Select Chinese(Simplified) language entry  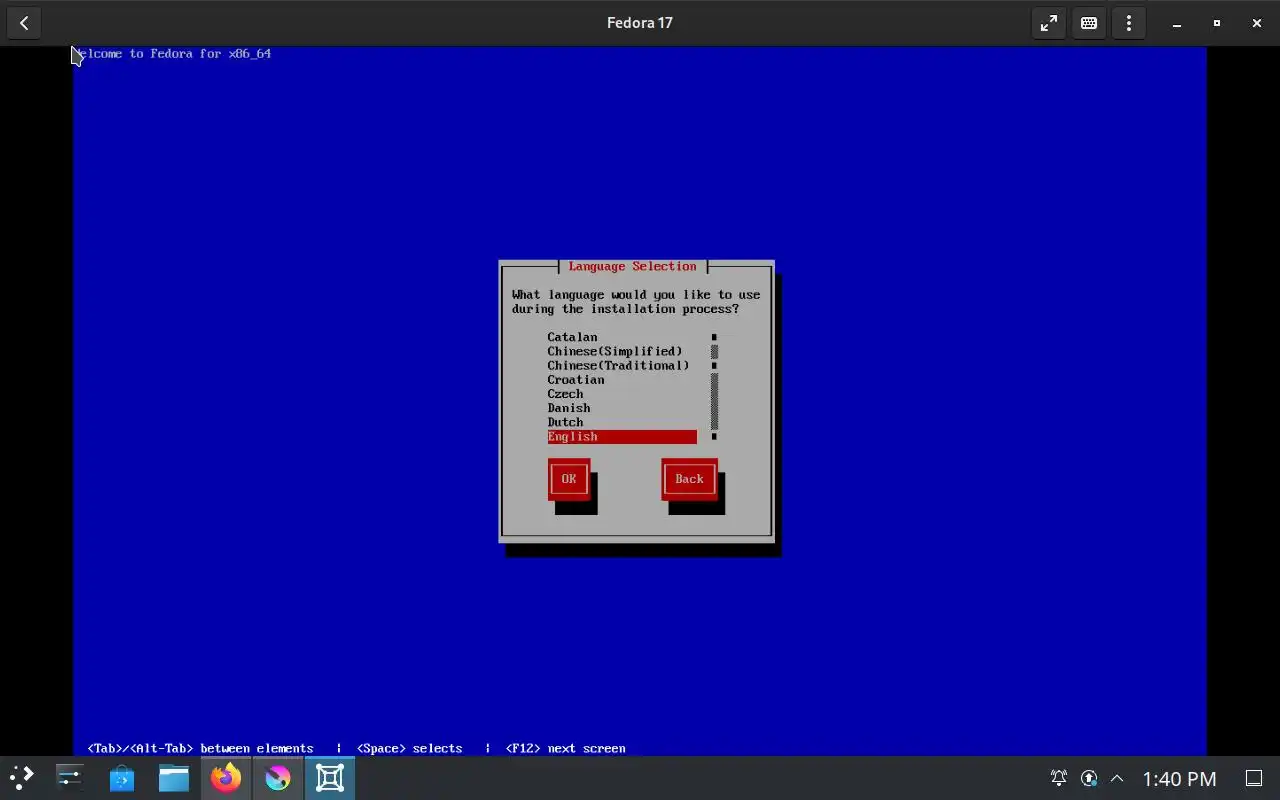[622, 351]
